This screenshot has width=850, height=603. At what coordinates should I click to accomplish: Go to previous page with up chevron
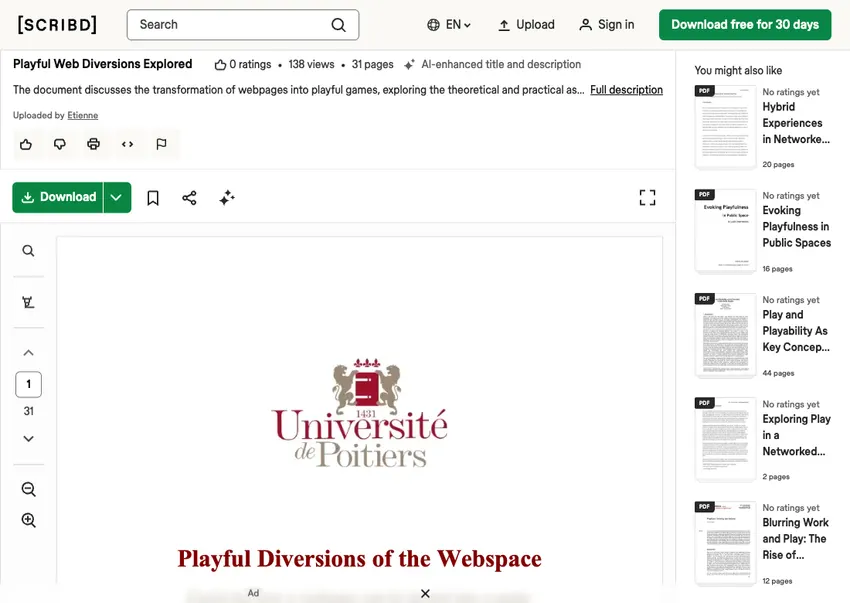pyautogui.click(x=28, y=353)
